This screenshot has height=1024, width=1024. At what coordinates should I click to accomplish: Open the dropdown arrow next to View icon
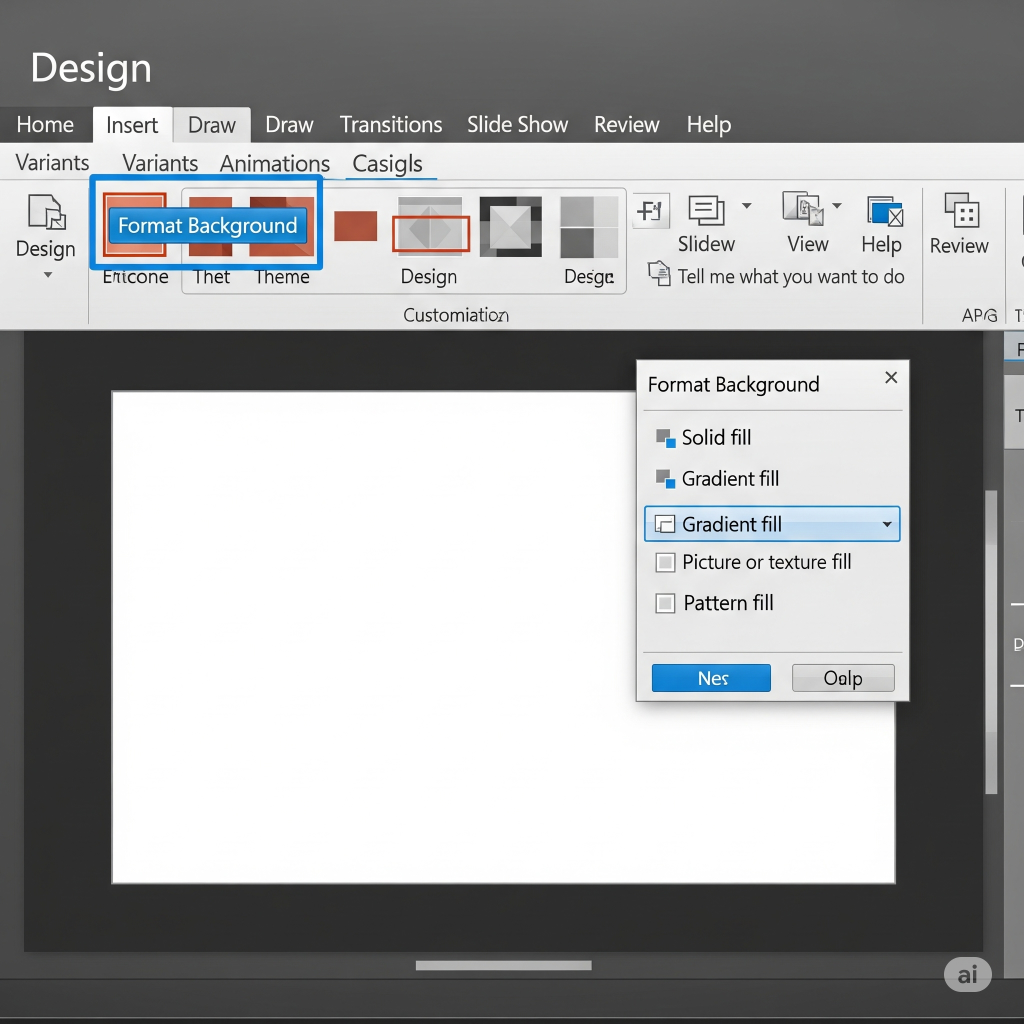tap(837, 206)
